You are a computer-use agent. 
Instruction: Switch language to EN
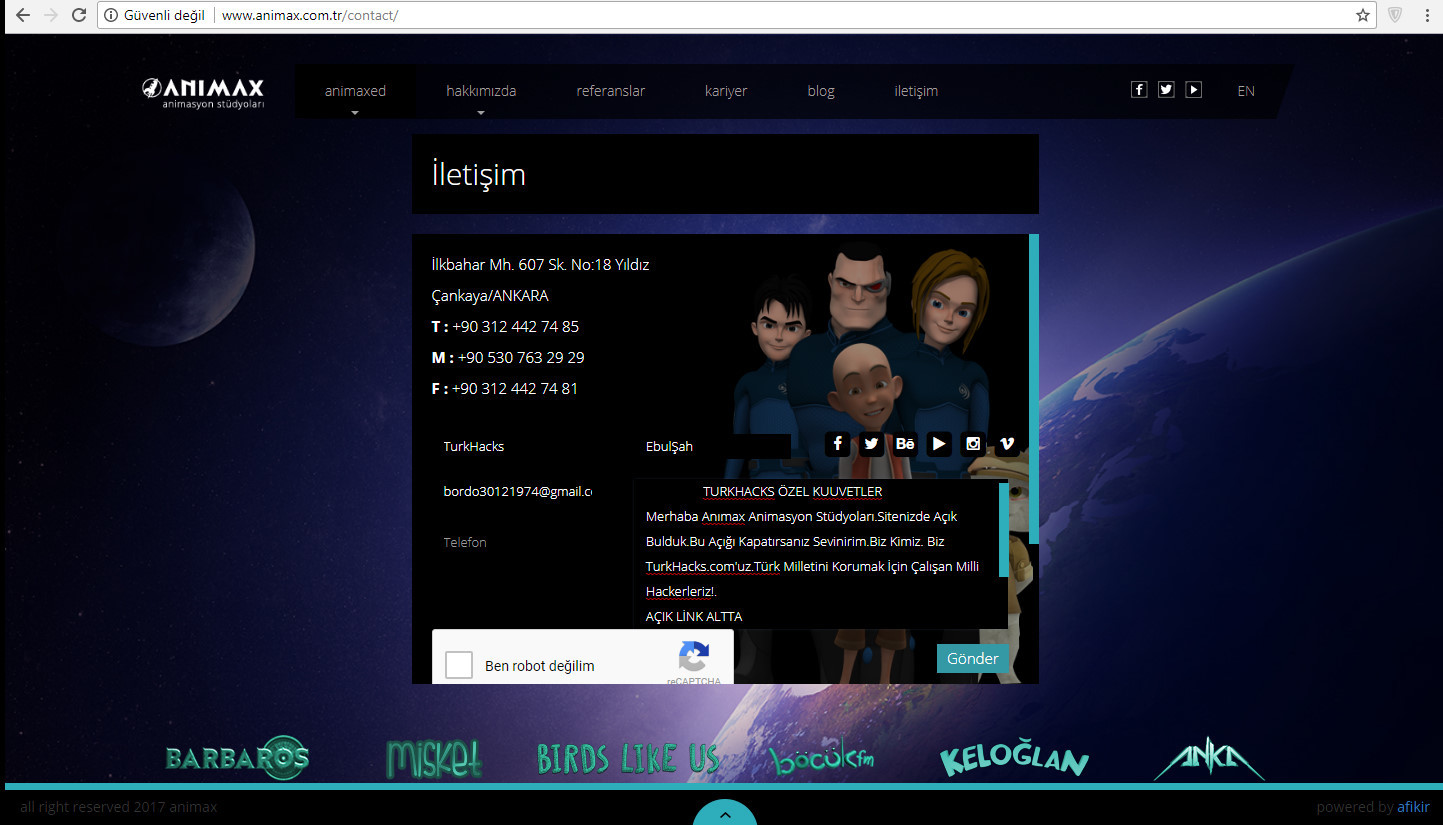[1246, 91]
